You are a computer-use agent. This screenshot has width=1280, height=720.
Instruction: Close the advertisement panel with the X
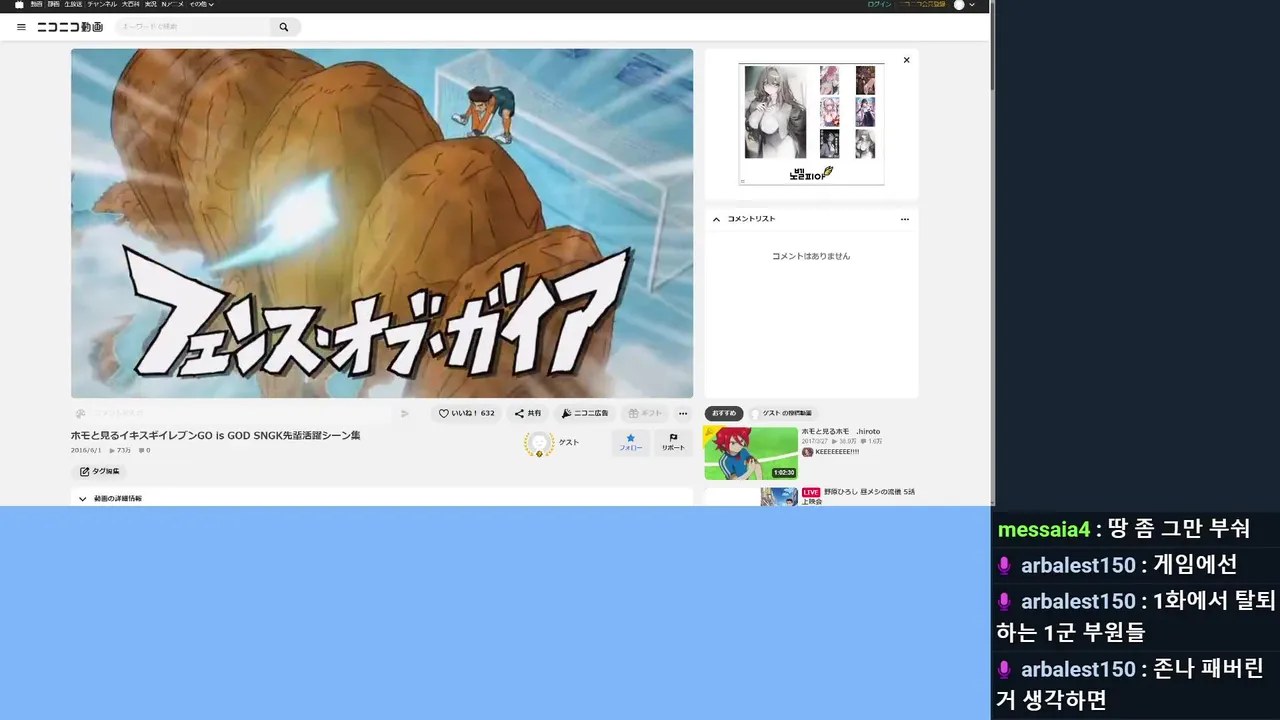click(907, 60)
